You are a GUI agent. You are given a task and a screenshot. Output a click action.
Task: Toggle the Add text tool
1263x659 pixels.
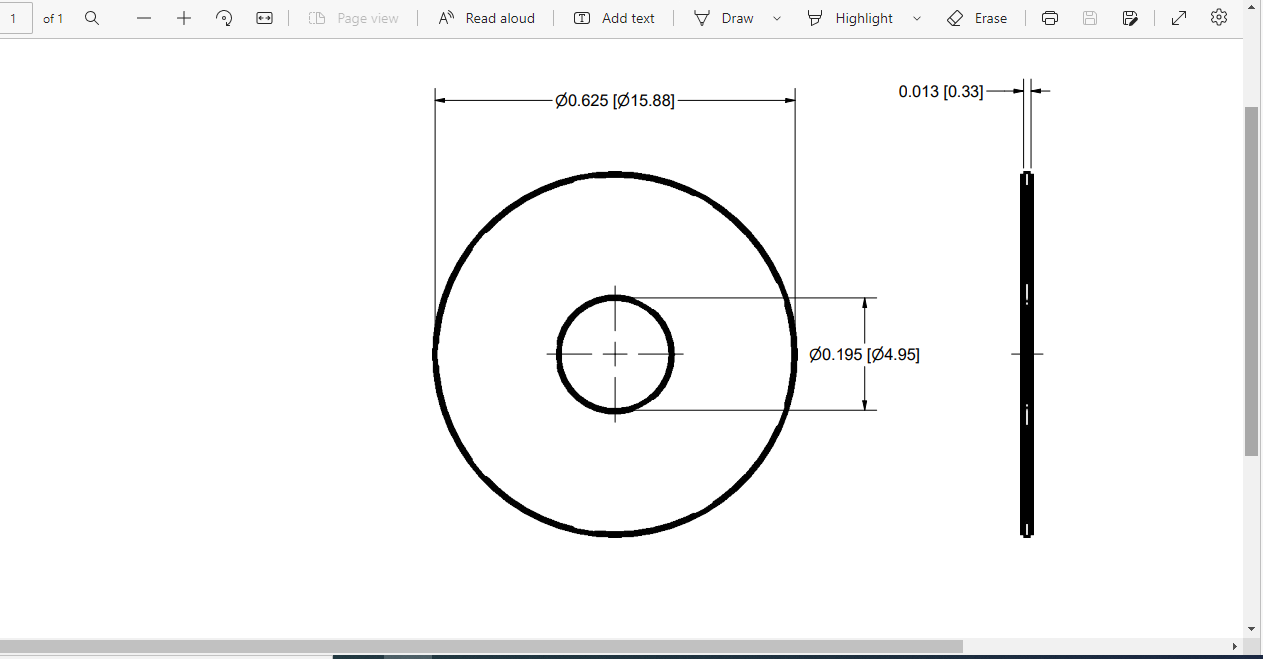click(614, 17)
